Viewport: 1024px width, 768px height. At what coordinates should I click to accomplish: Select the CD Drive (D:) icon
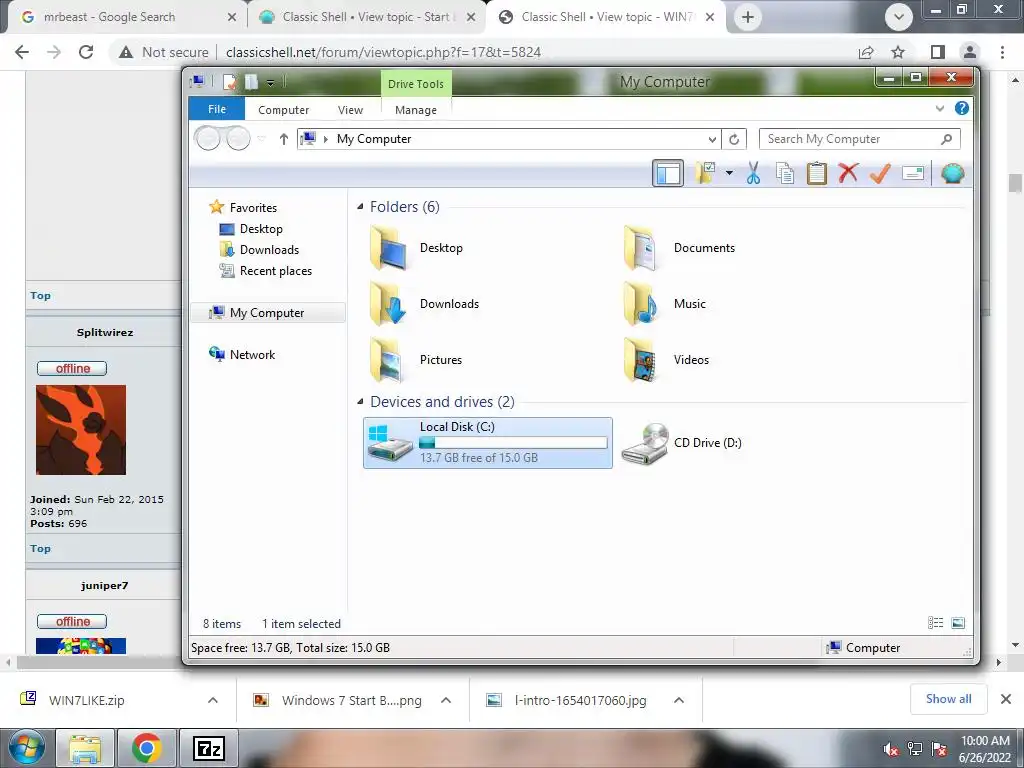645,443
